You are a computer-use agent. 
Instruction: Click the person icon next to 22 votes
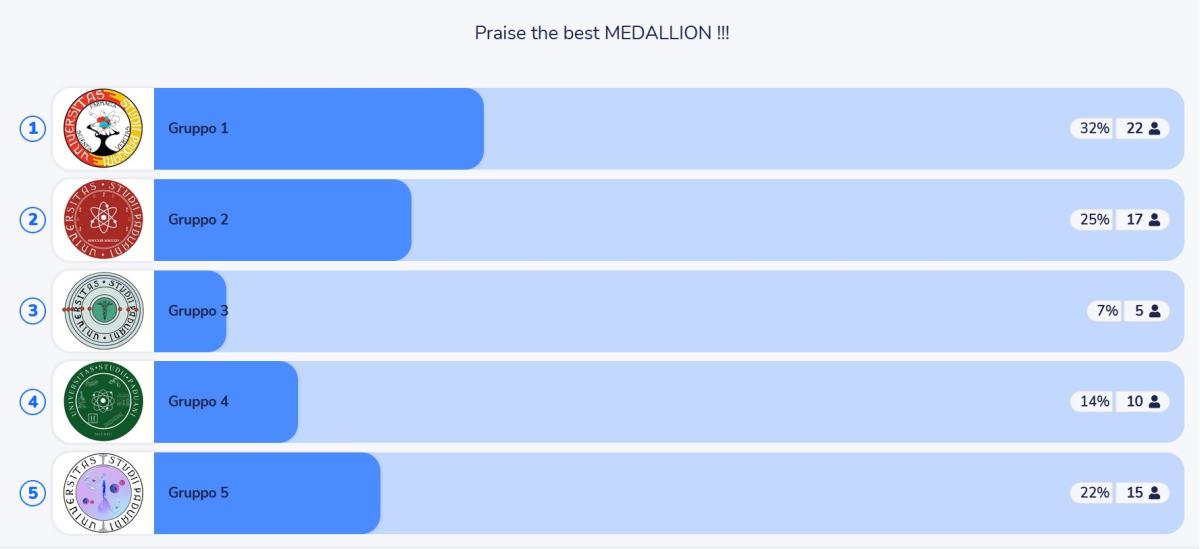1154,129
